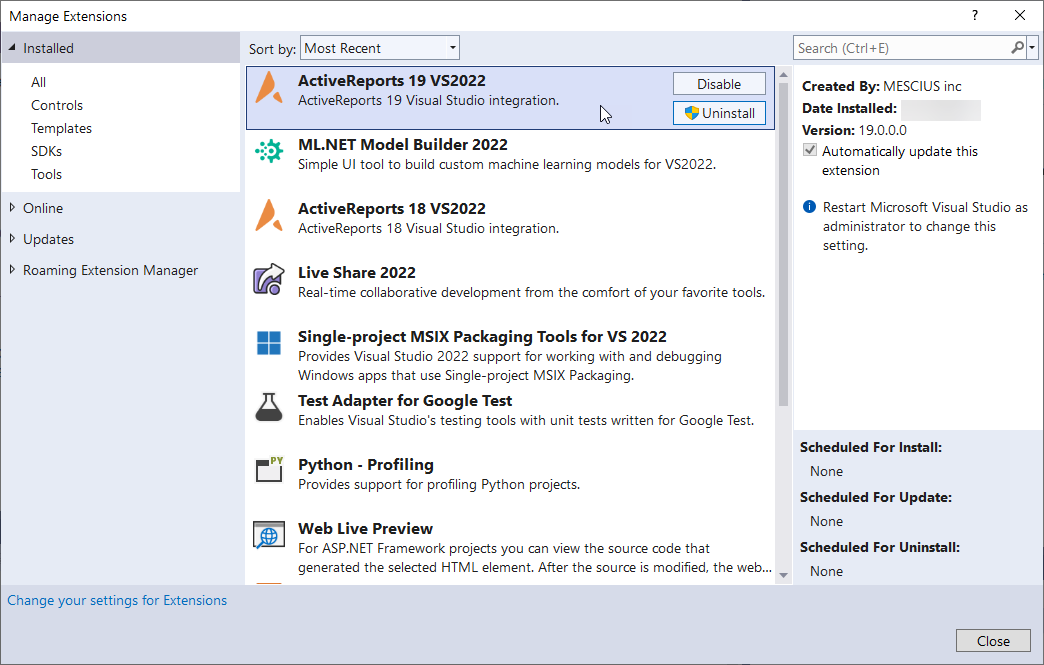1044x665 pixels.
Task: Open the help question mark button
Action: point(975,15)
